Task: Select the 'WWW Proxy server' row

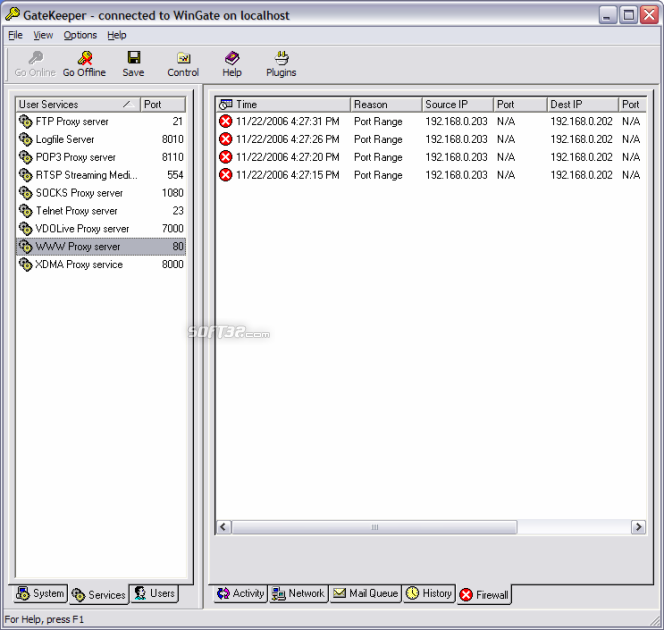Action: (x=101, y=246)
